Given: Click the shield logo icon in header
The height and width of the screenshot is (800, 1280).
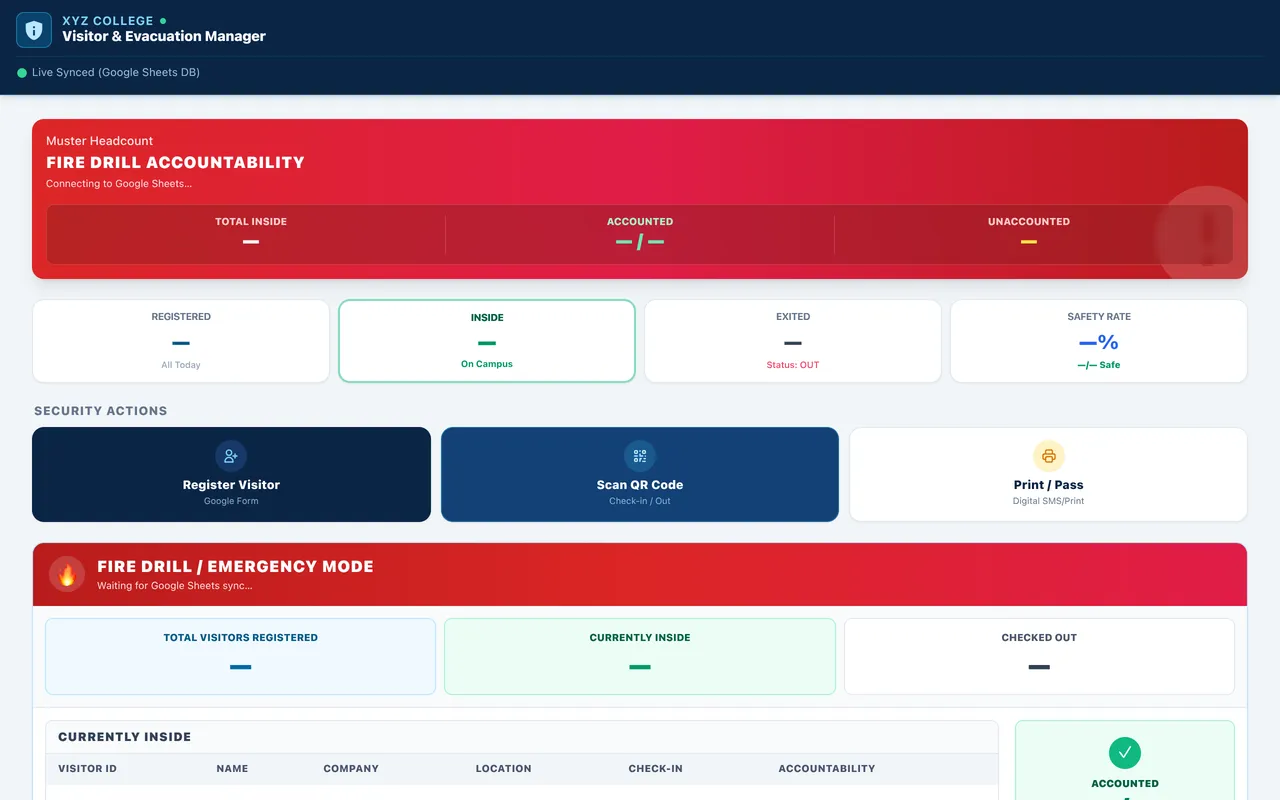Looking at the screenshot, I should 34,30.
